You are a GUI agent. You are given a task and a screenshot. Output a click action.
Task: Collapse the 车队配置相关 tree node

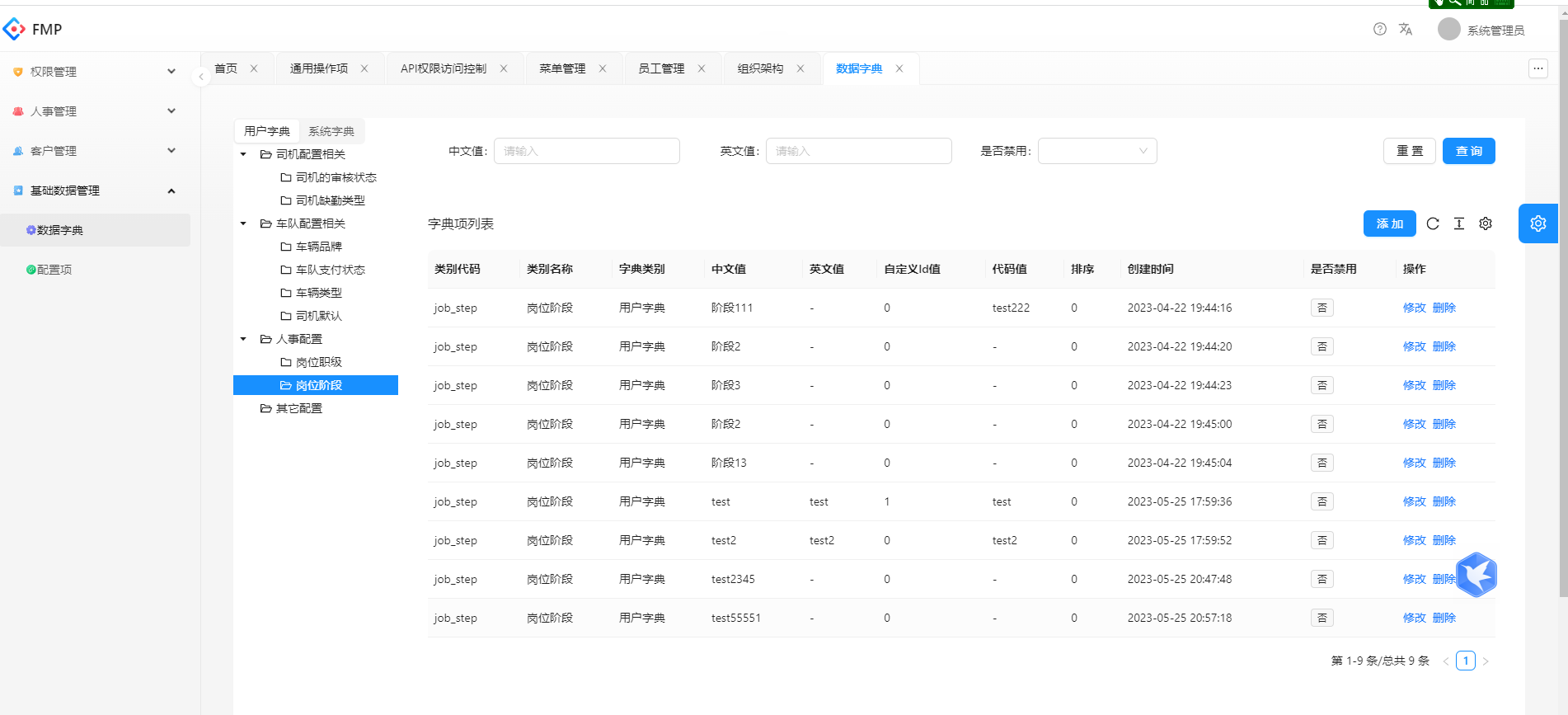(243, 223)
